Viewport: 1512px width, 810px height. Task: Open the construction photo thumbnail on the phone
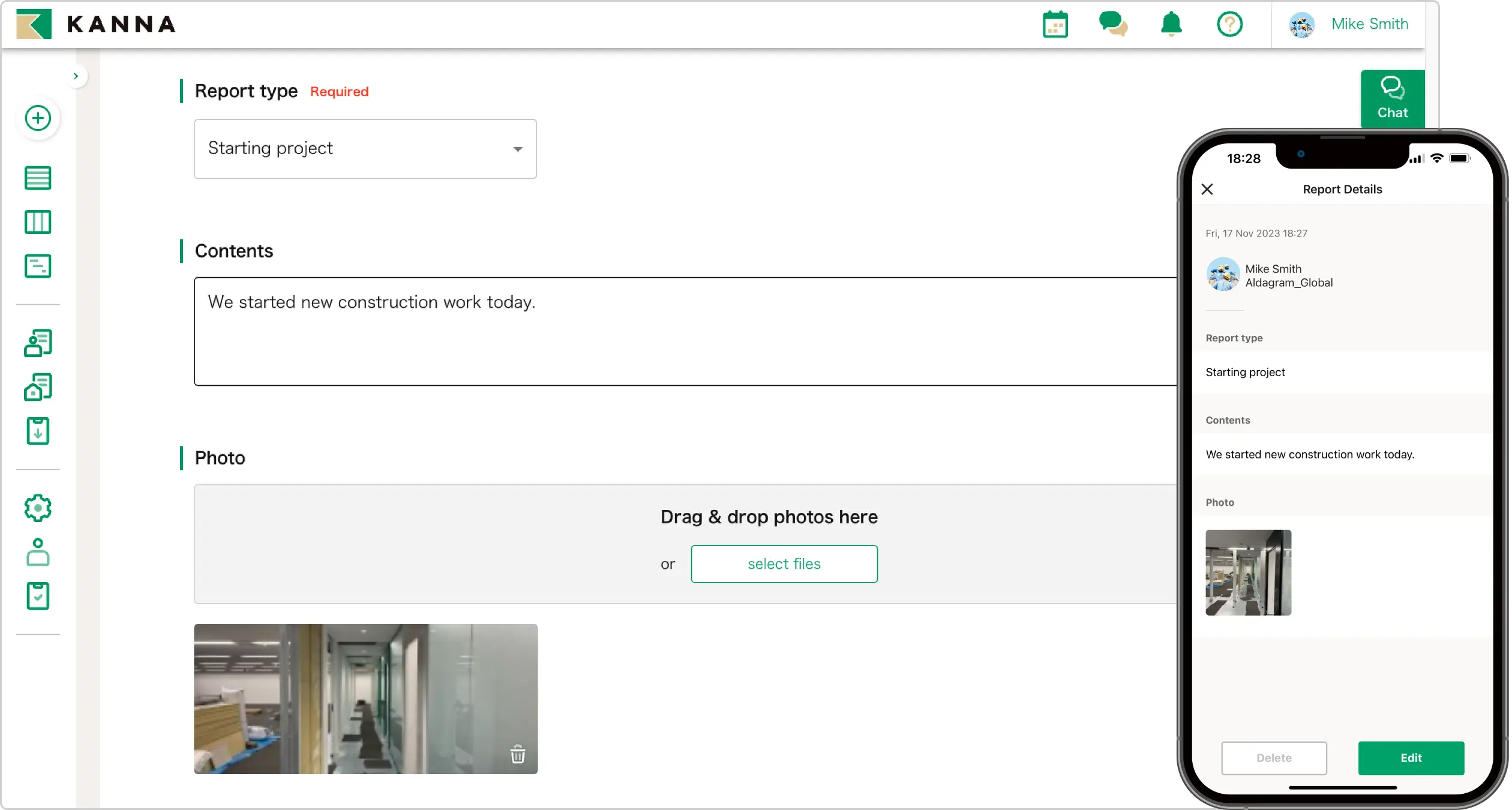tap(1249, 572)
